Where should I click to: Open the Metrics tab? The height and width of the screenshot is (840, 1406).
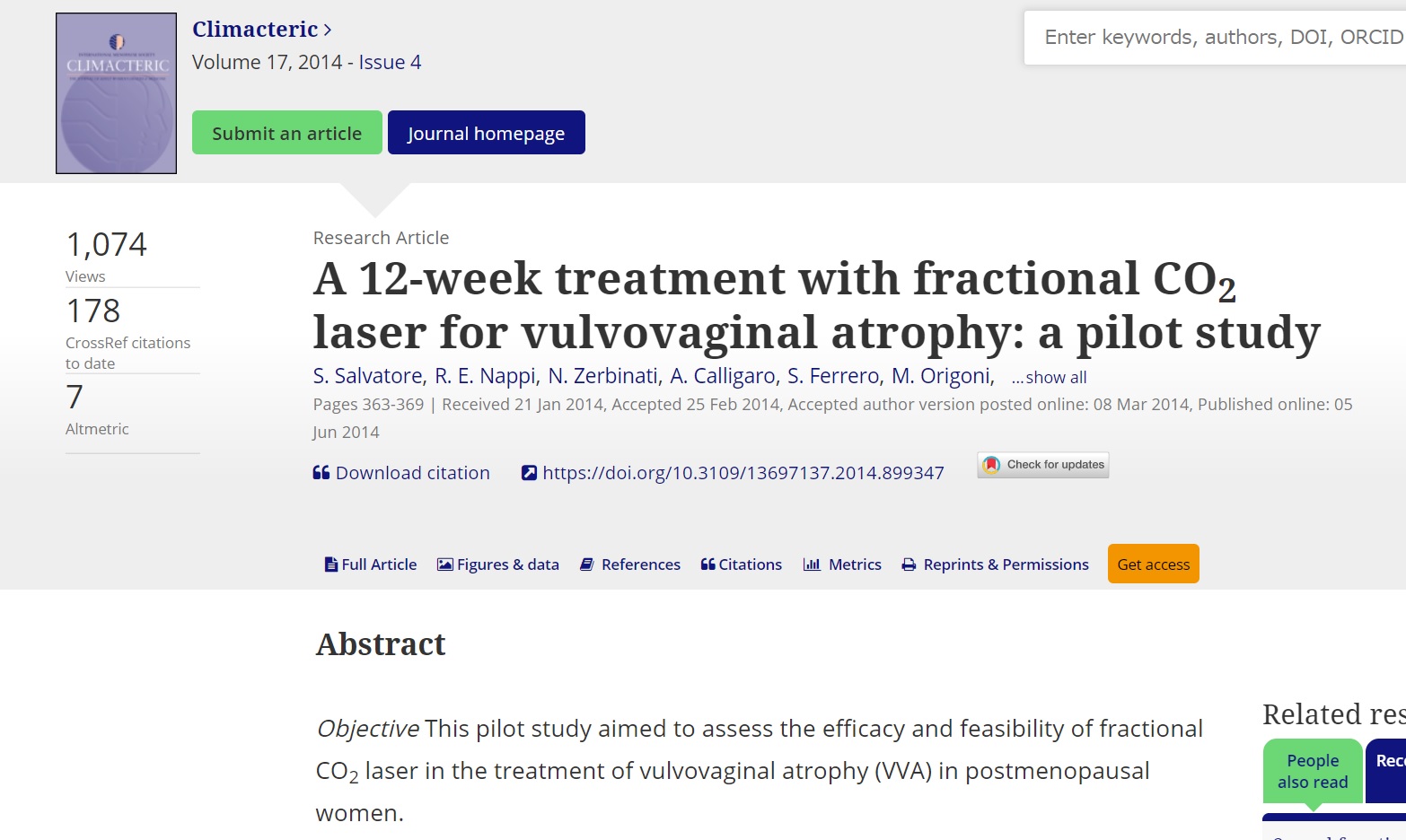pos(842,564)
